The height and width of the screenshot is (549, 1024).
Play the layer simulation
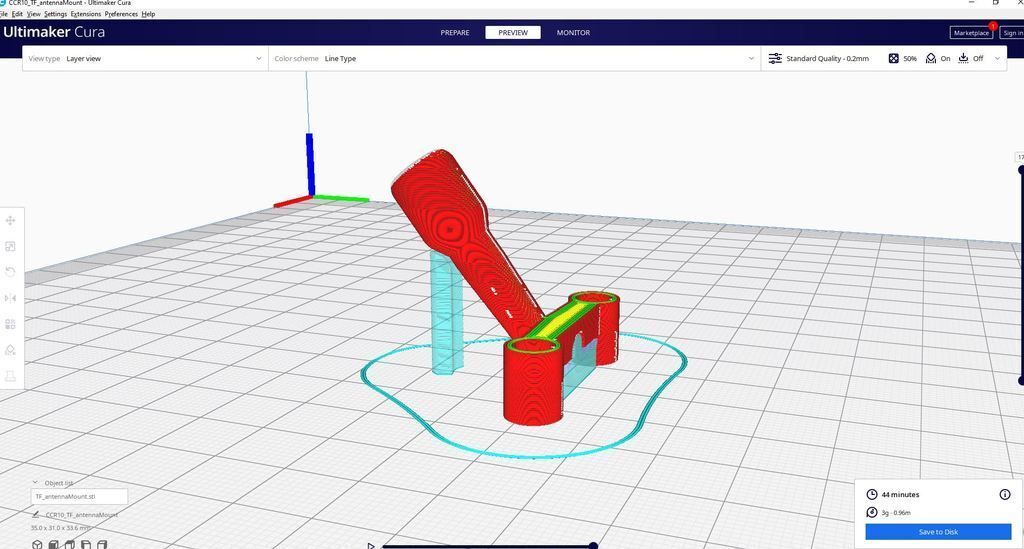[370, 546]
